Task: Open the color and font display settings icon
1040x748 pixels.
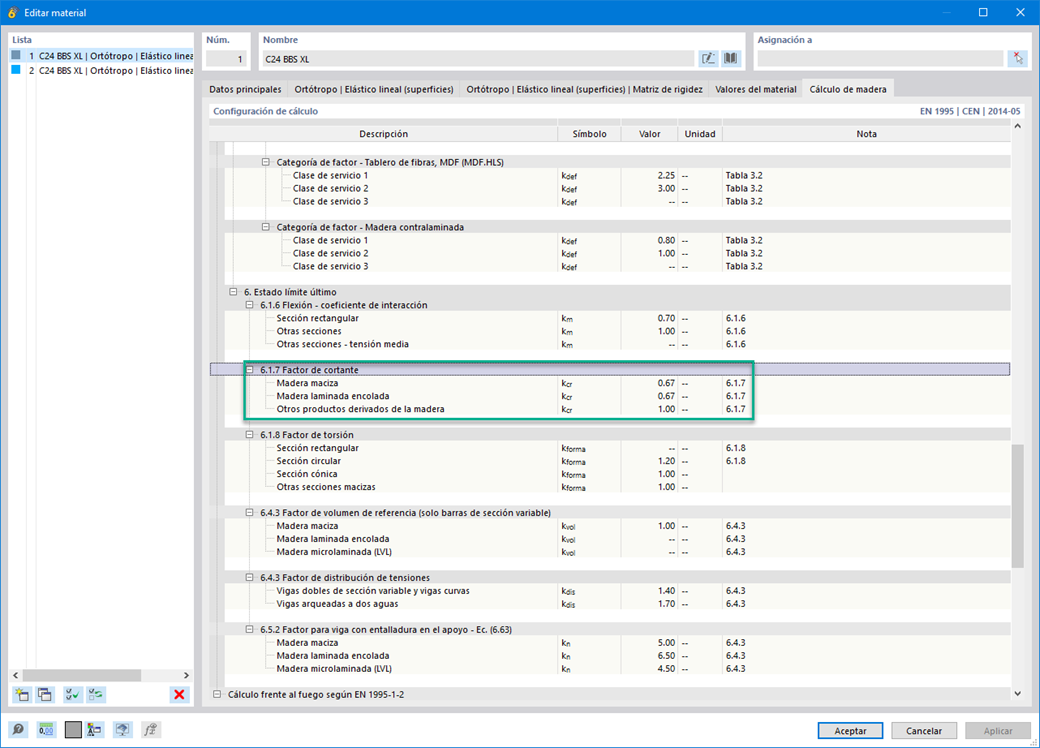Action: 94,729
